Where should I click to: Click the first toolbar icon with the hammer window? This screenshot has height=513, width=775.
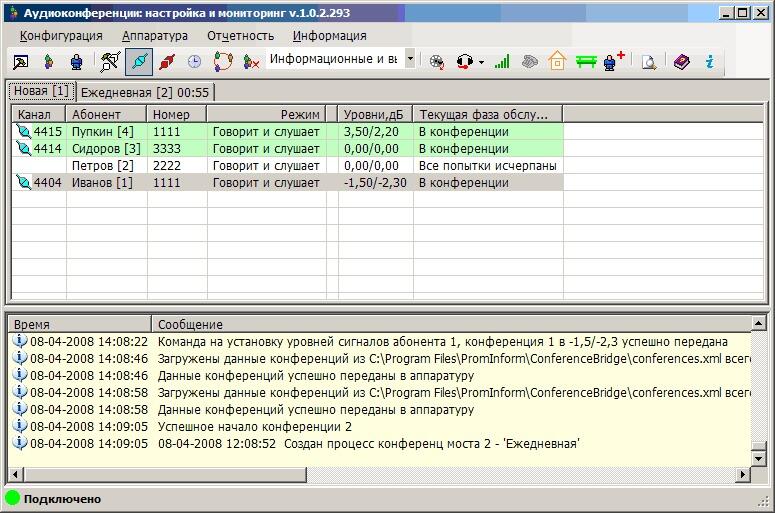21,62
